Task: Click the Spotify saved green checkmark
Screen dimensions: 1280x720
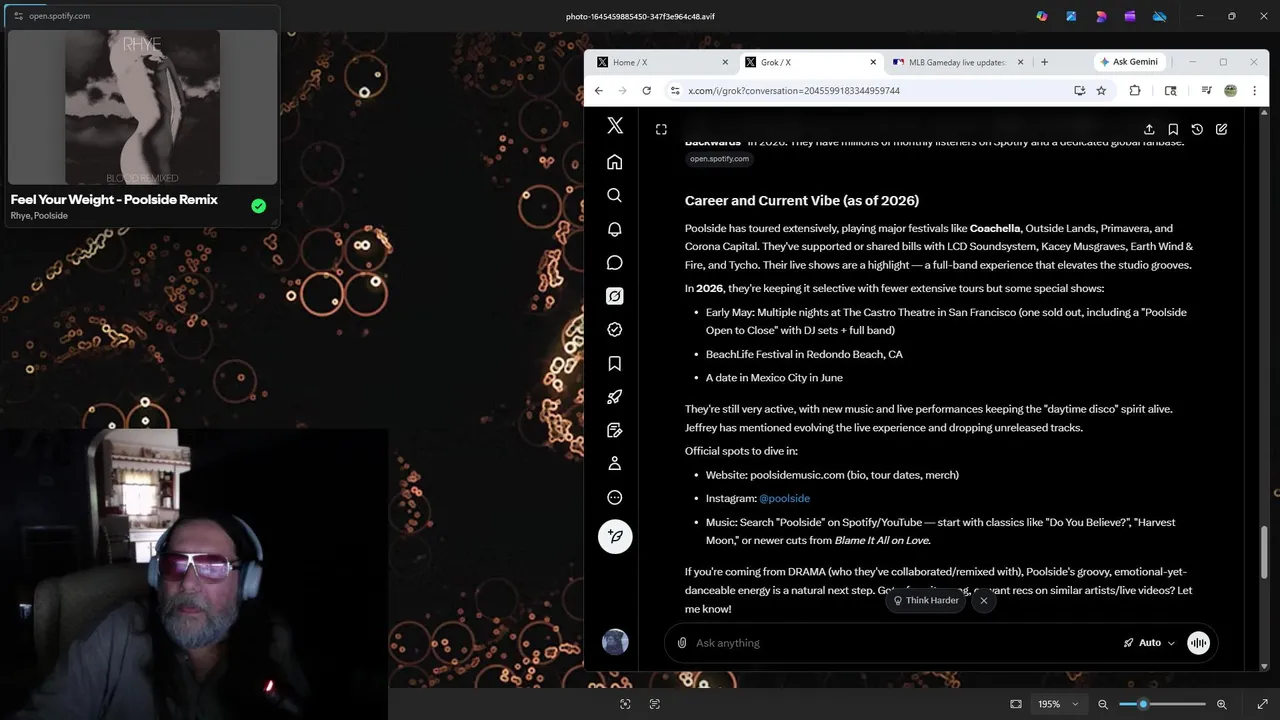Action: click(259, 205)
